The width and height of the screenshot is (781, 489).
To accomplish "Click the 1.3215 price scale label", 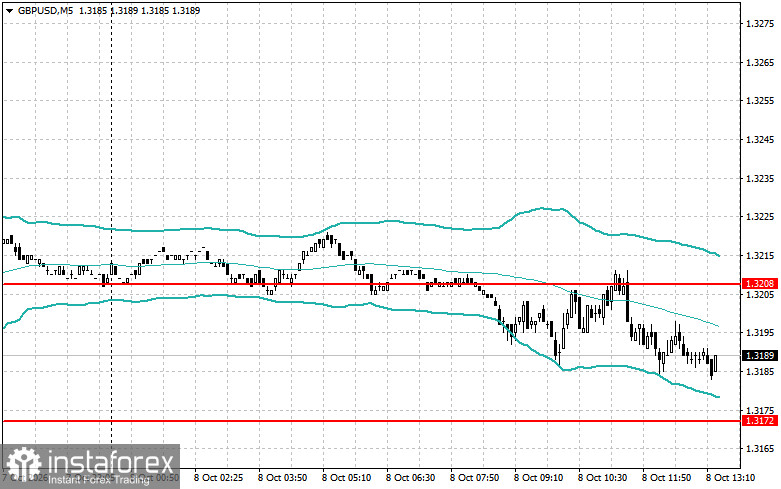I will tap(760, 255).
